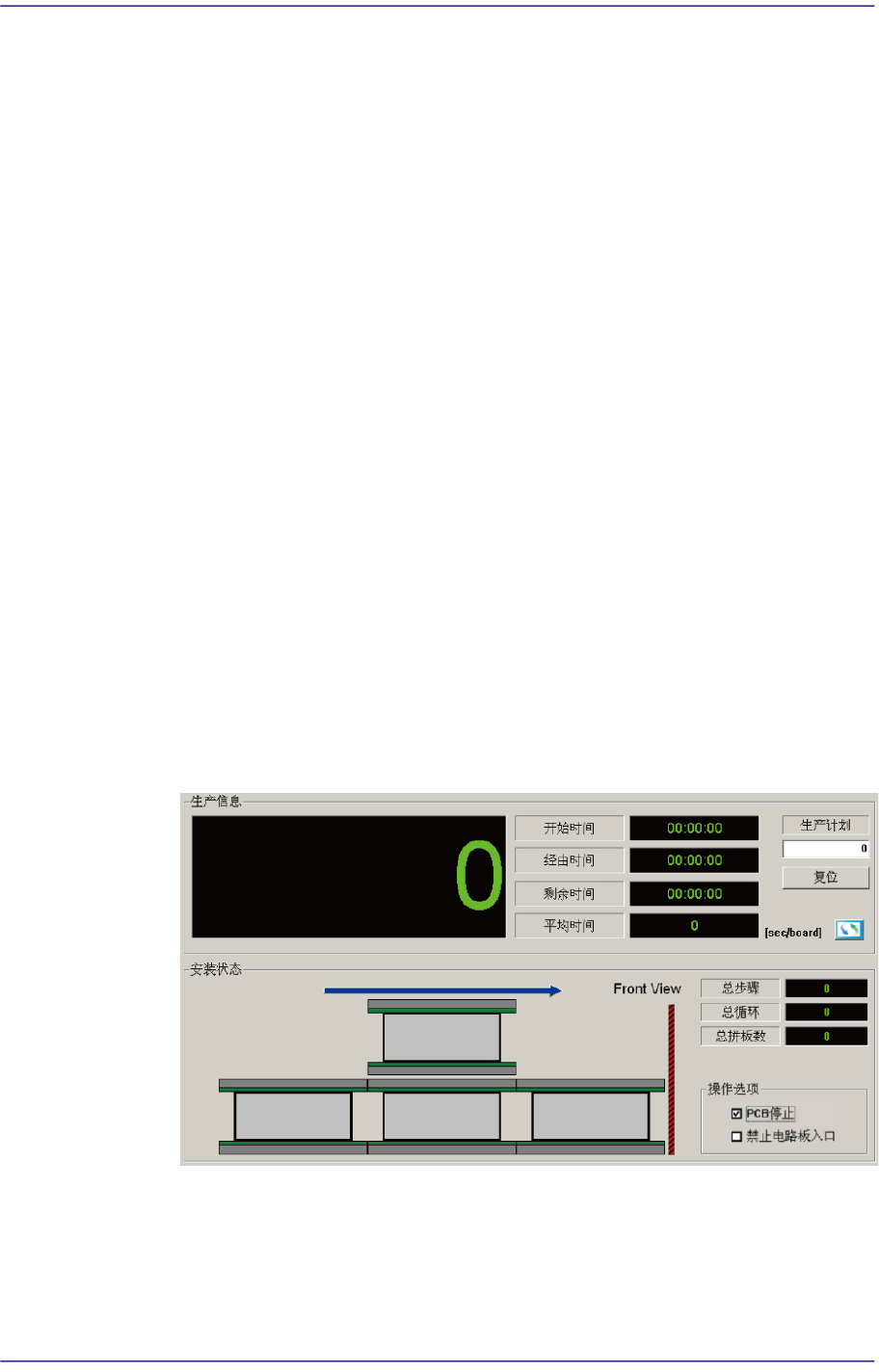Click the 总拼板数 label
The image size is (879, 1372).
click(740, 1036)
